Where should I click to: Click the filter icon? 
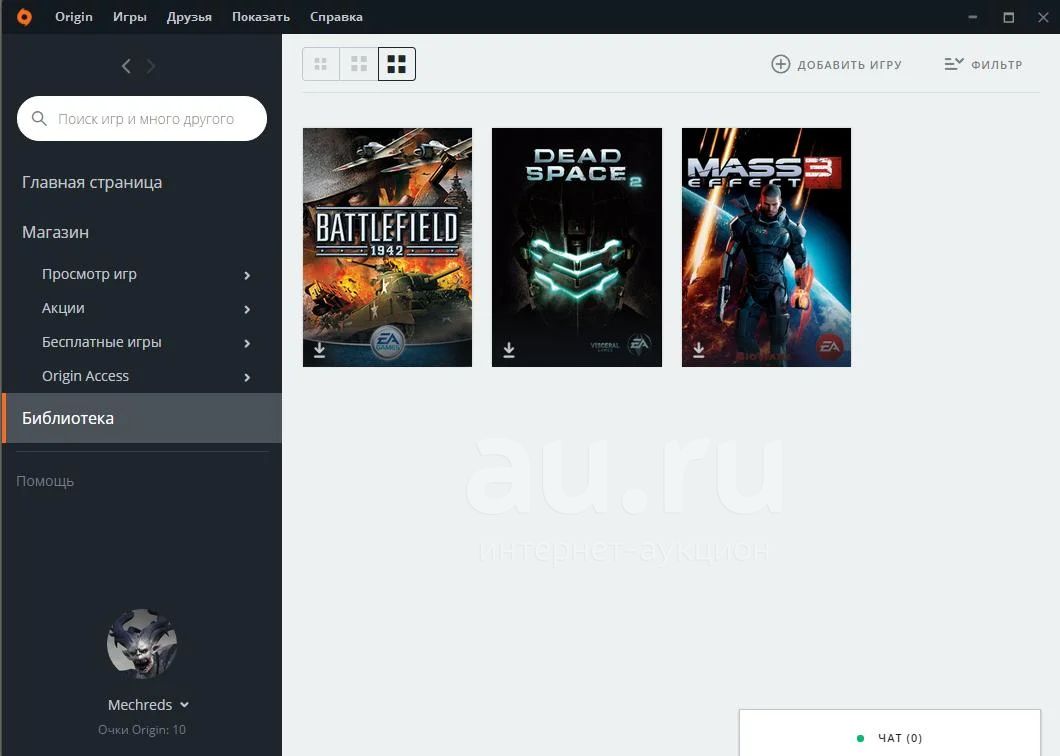(x=954, y=64)
